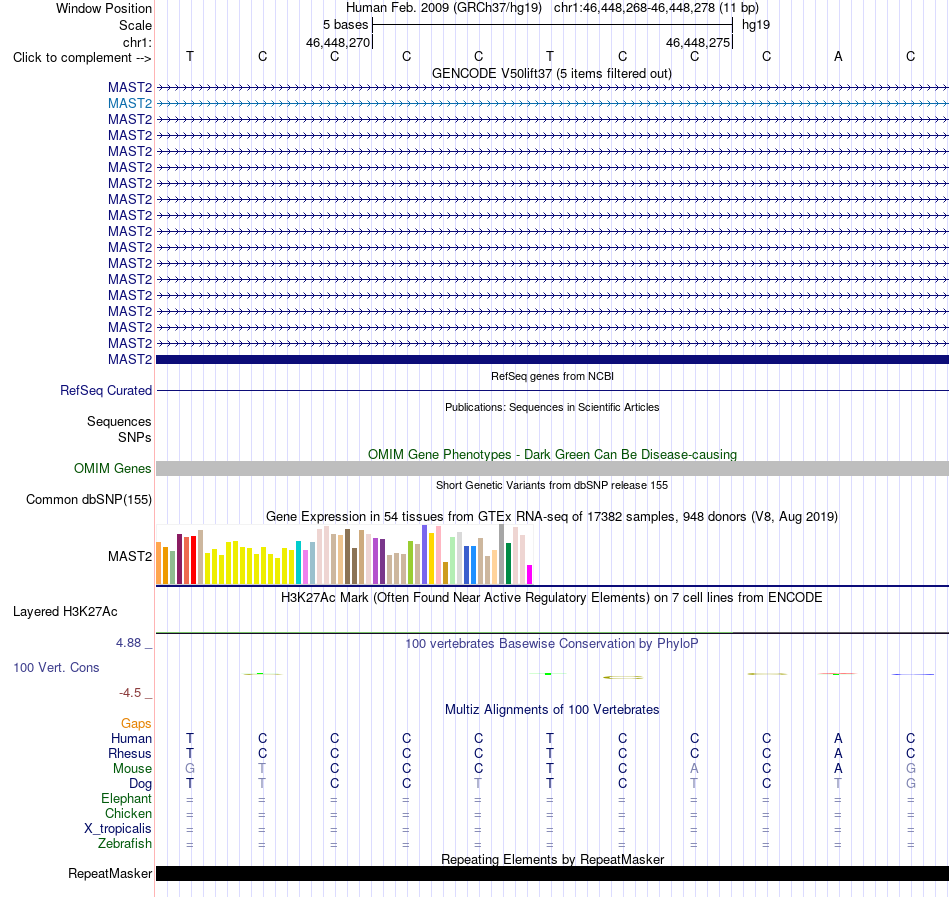Click the 4.88 PhyloP upper scale value
The width and height of the screenshot is (950, 897).
[128, 643]
